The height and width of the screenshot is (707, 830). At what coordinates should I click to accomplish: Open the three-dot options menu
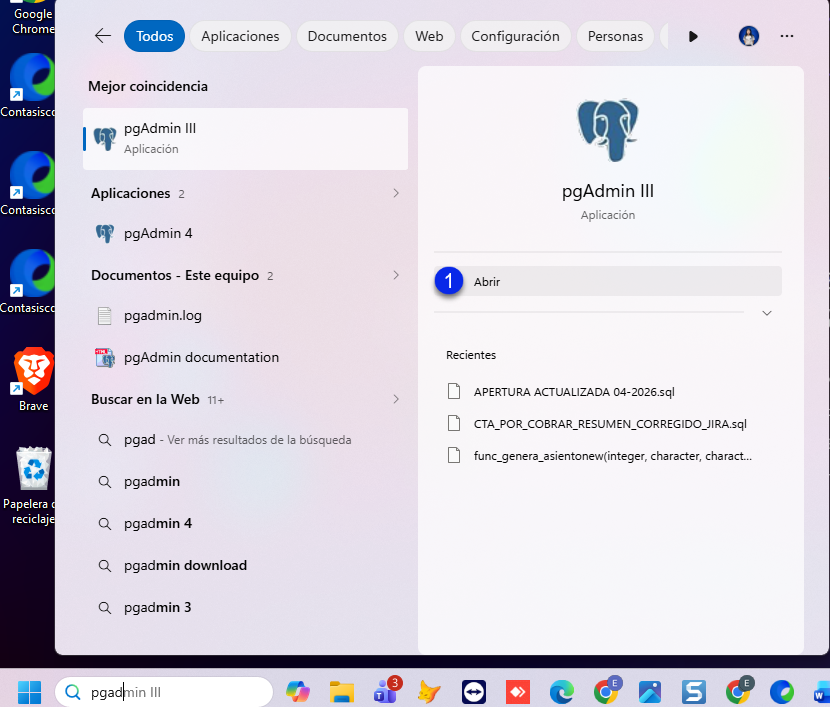(787, 36)
